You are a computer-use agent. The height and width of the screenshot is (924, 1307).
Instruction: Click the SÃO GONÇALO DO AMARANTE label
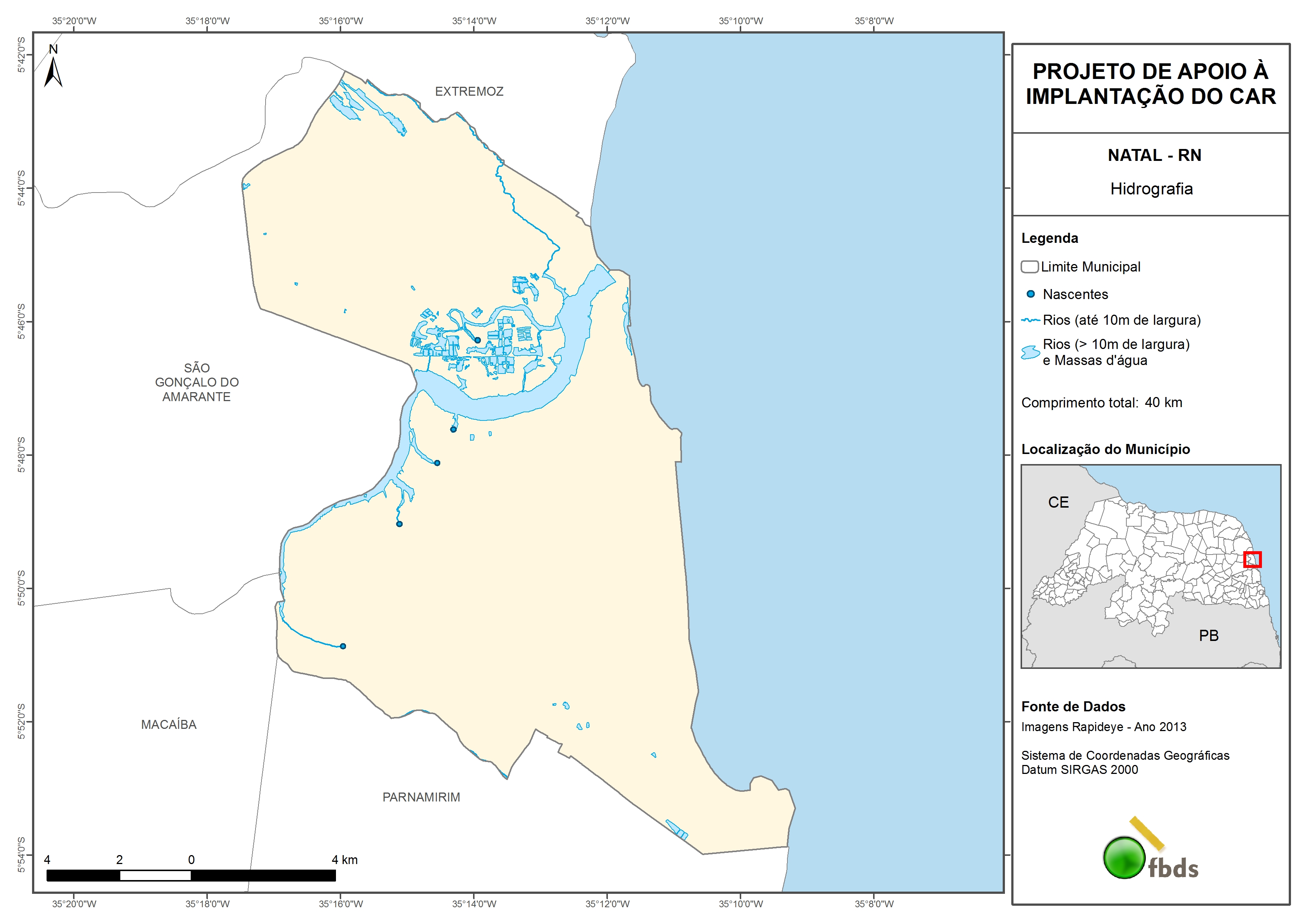tap(197, 382)
